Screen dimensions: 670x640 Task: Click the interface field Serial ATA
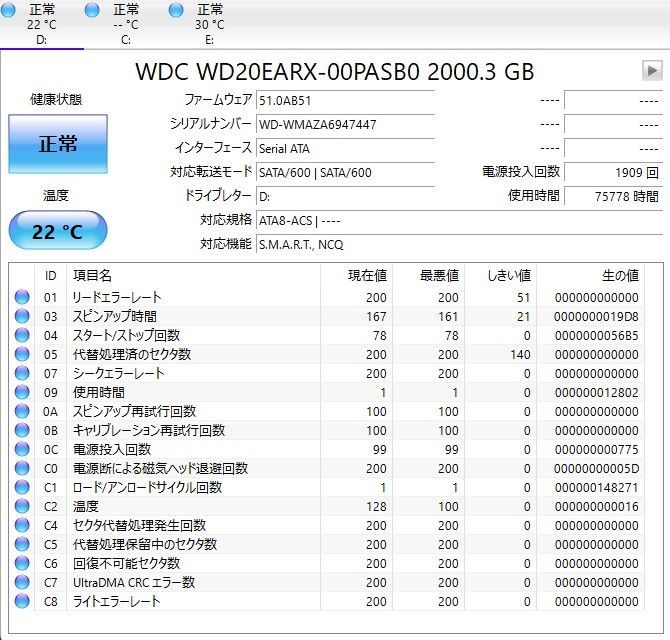(345, 149)
